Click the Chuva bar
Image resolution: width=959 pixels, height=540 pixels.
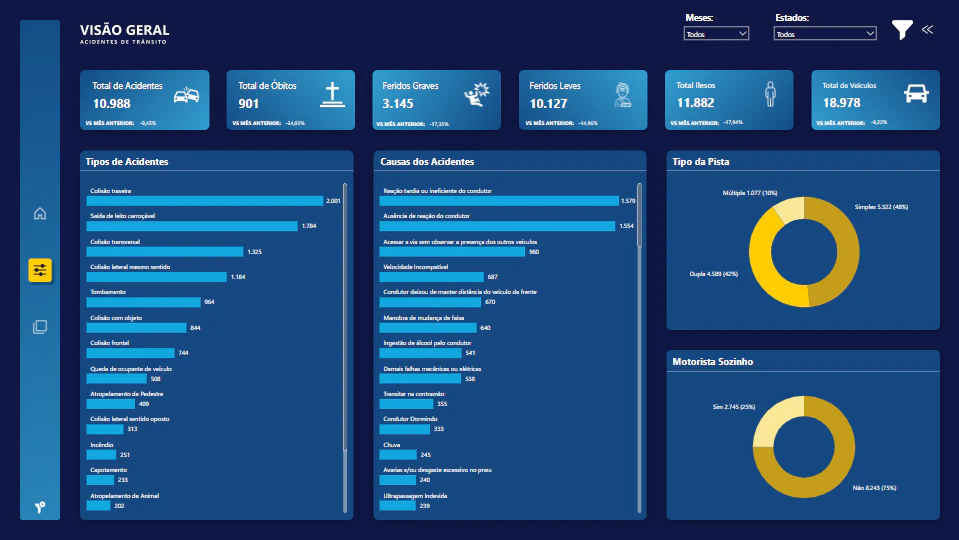click(398, 454)
